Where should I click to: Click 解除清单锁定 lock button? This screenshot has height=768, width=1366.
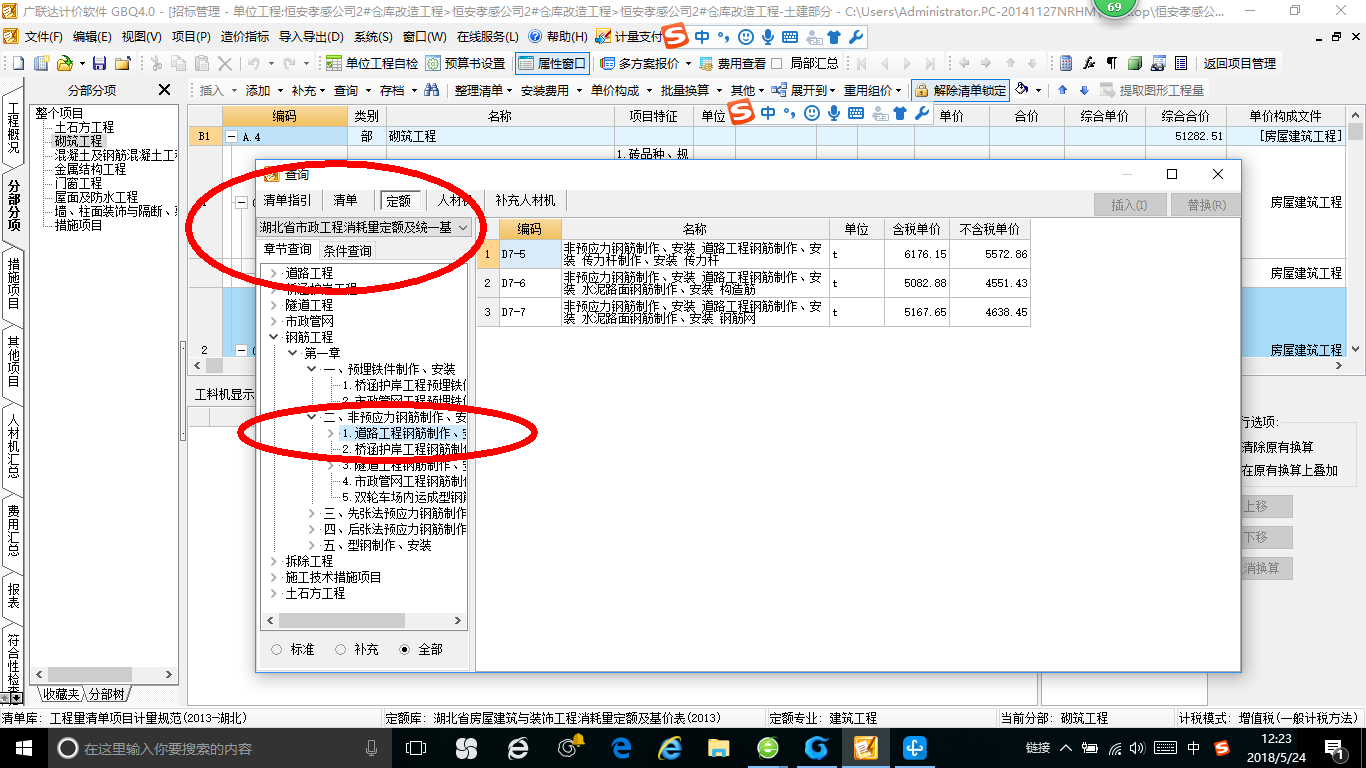point(960,90)
